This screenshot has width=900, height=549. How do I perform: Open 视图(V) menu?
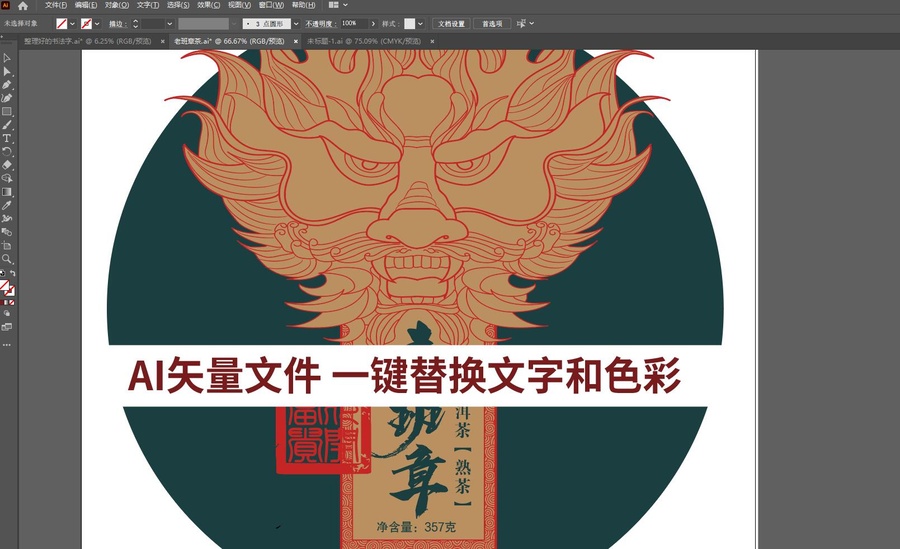point(239,5)
